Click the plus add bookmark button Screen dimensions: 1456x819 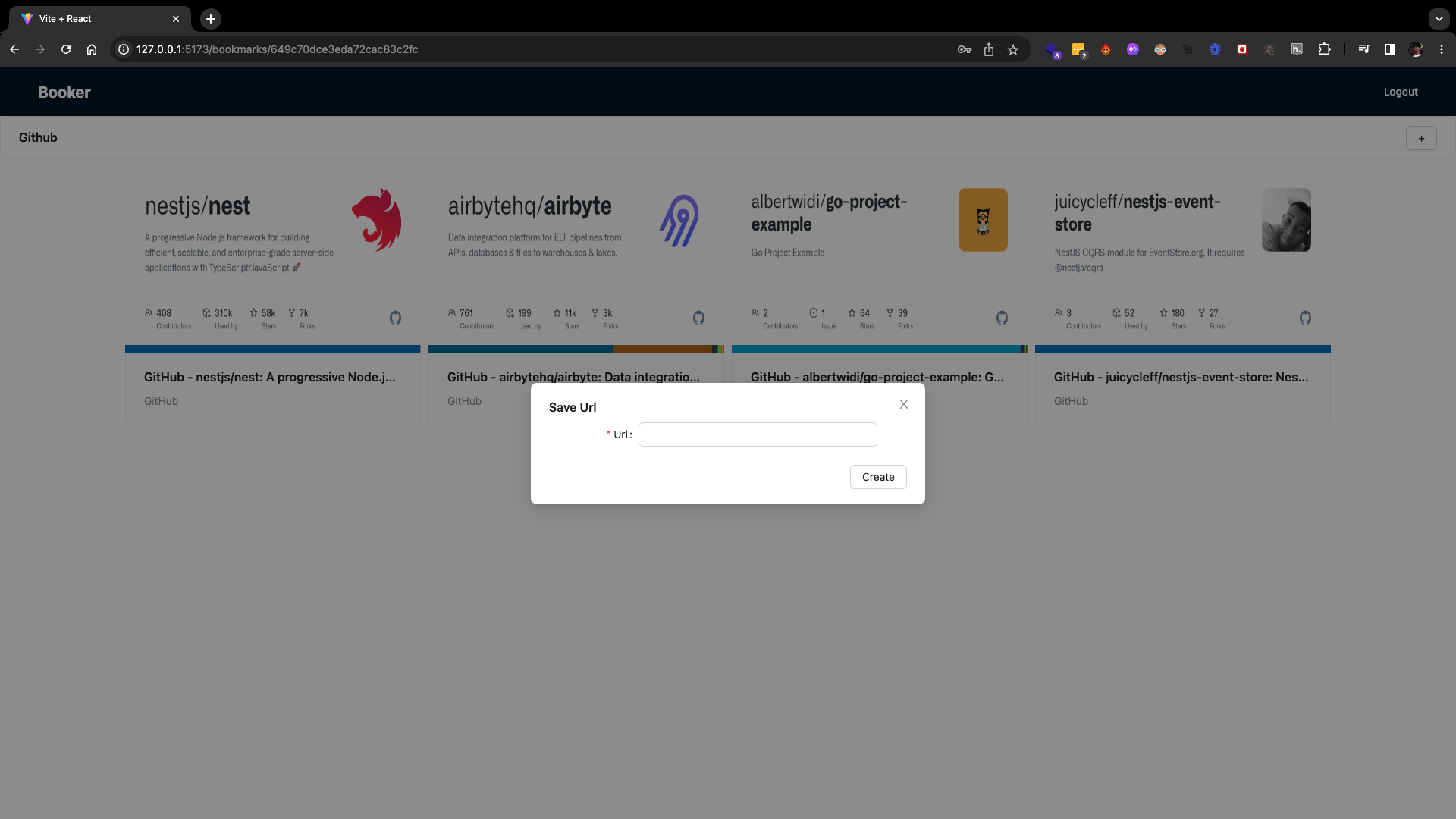click(1421, 138)
